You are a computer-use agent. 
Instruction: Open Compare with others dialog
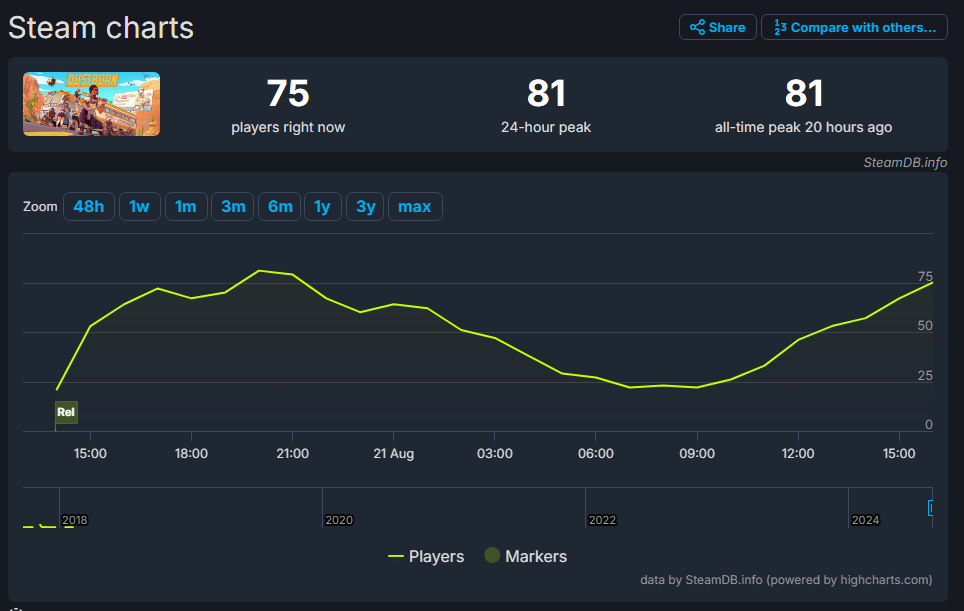(x=854, y=27)
